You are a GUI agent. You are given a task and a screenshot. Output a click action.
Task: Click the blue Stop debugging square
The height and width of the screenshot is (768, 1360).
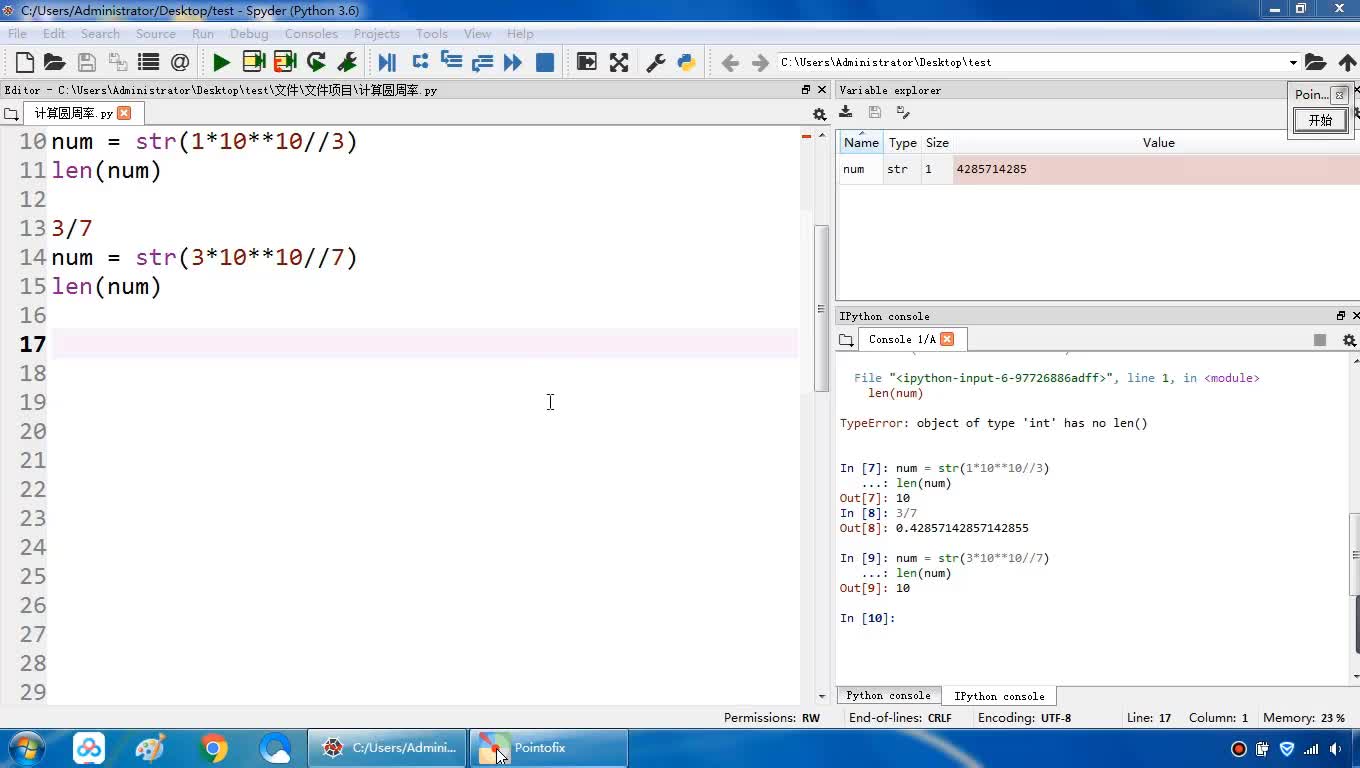click(545, 62)
